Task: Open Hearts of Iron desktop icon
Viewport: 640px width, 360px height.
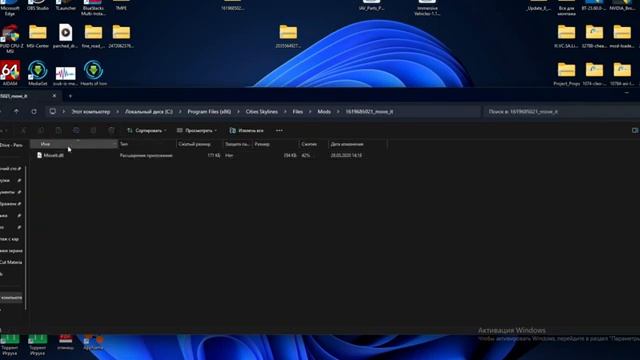Action: 93,73
